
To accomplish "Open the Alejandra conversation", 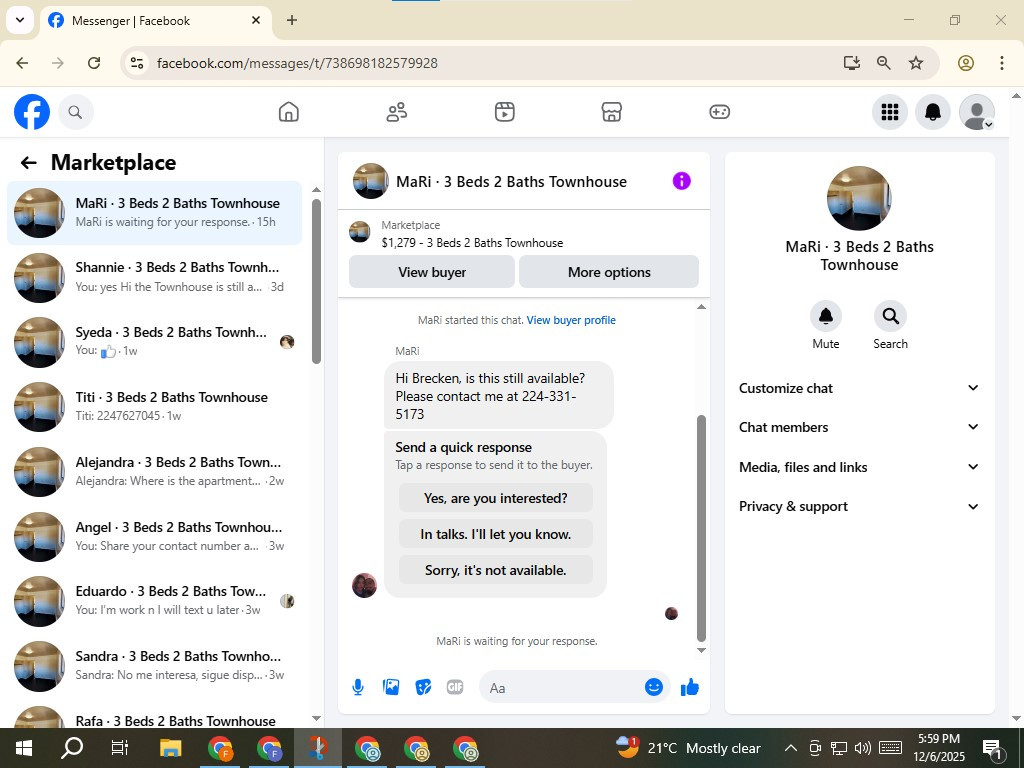I will (155, 472).
